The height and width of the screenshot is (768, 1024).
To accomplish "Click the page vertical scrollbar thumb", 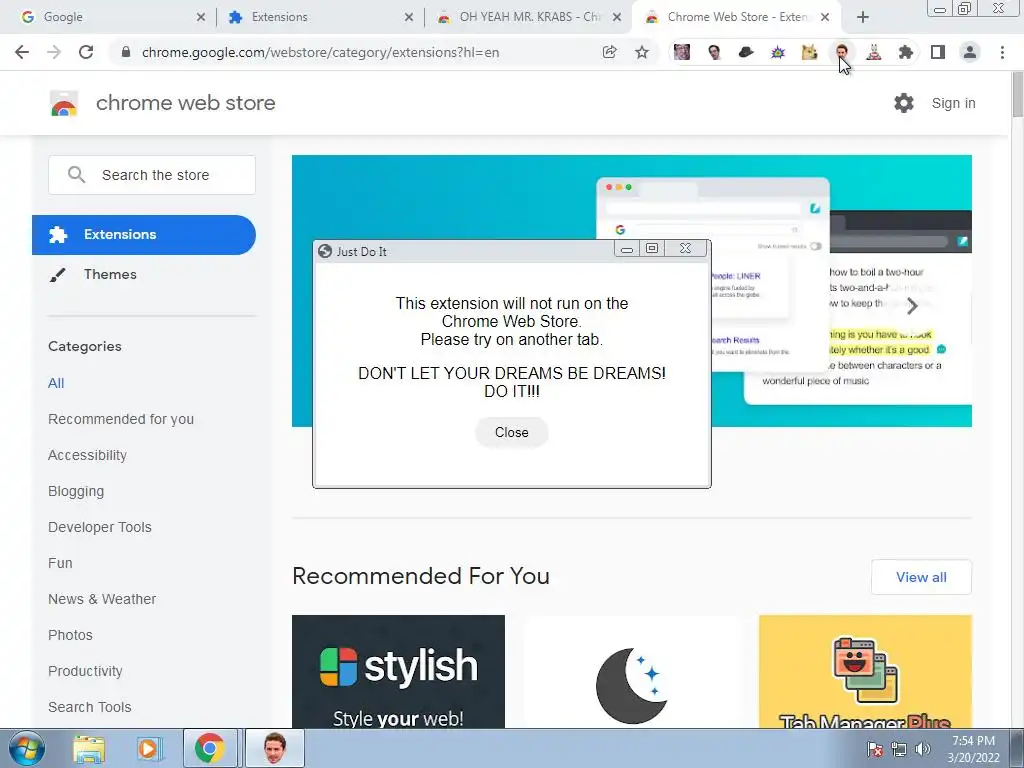I will (x=1017, y=96).
